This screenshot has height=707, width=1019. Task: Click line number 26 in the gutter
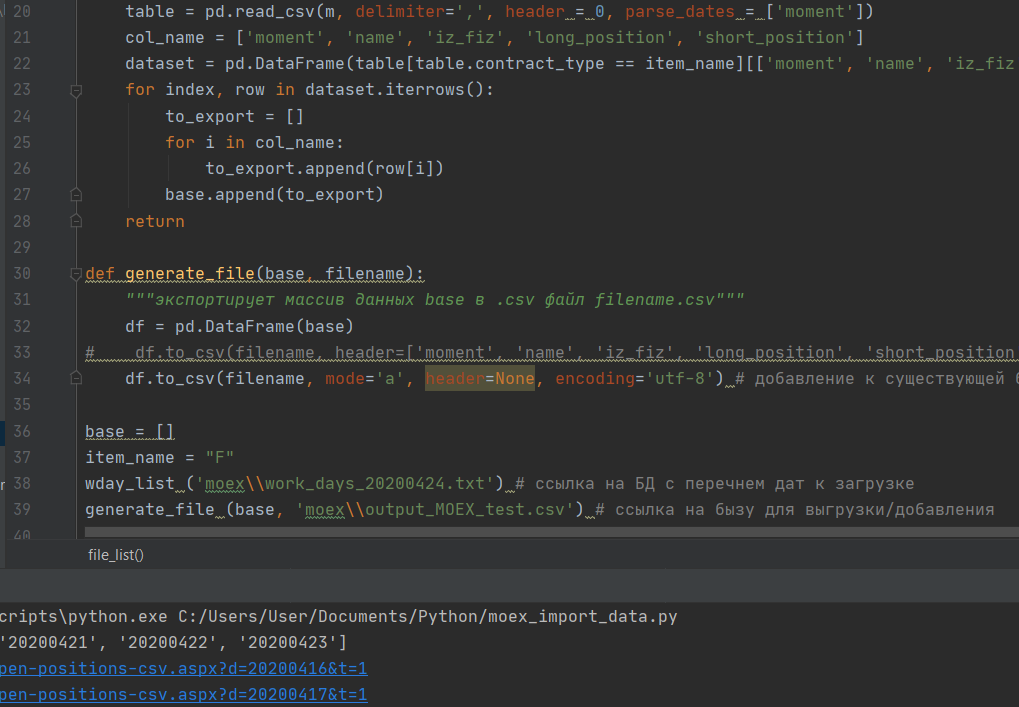[22, 168]
